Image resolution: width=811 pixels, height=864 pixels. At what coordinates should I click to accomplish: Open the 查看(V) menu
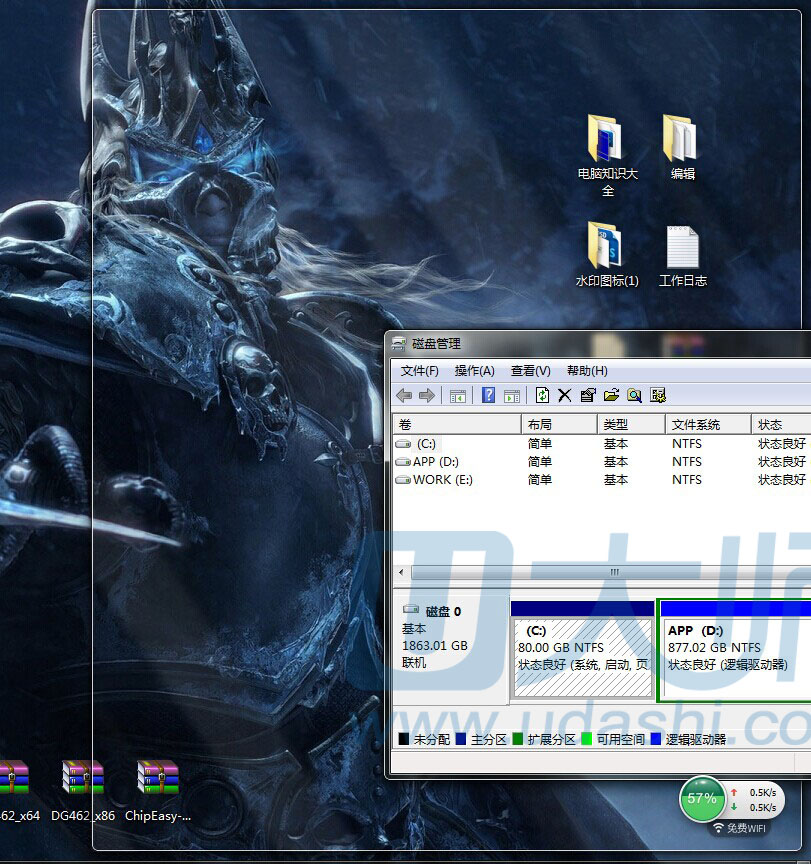531,371
